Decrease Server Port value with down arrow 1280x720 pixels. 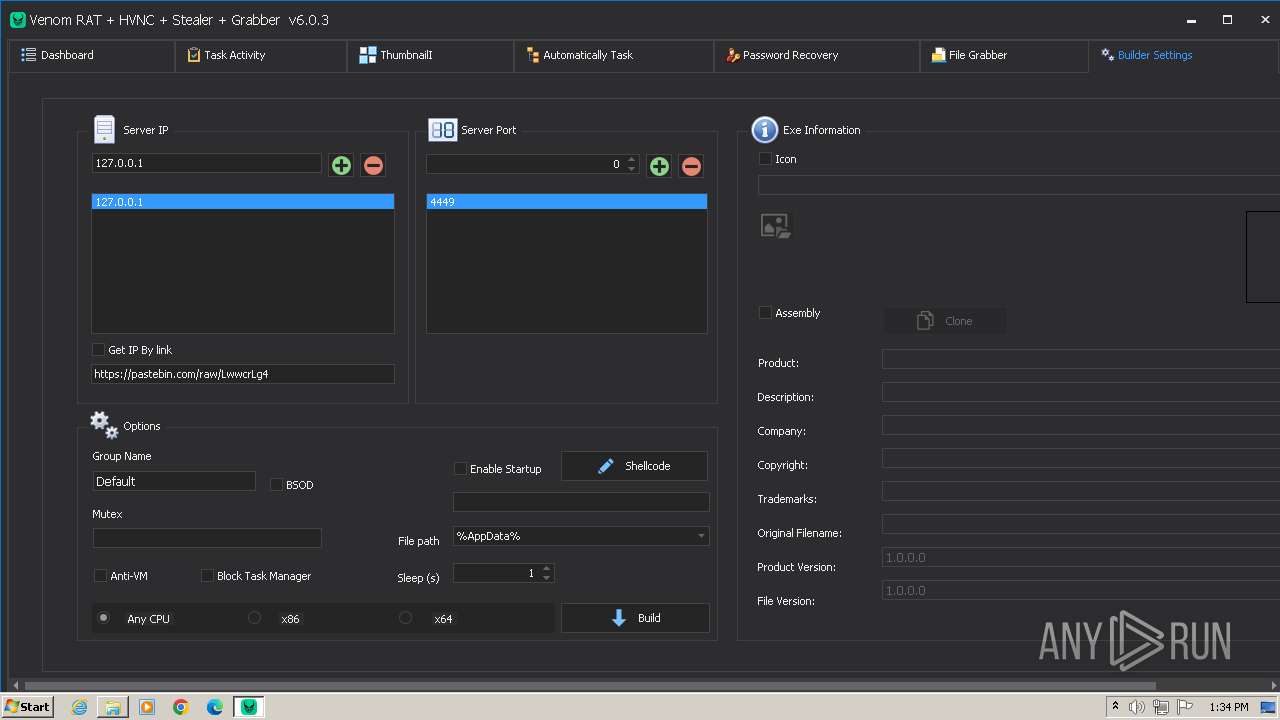[x=631, y=169]
